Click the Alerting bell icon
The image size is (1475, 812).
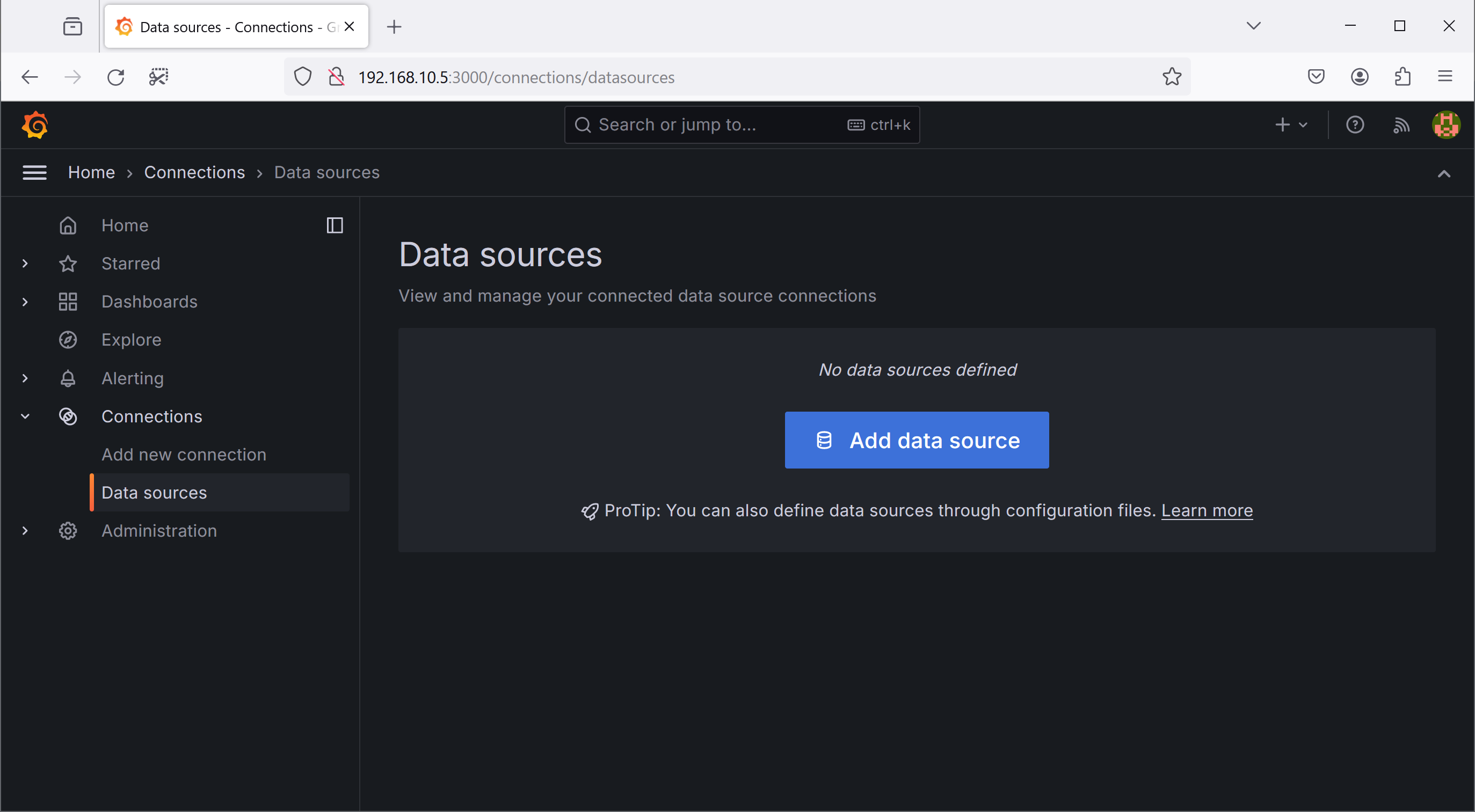68,378
